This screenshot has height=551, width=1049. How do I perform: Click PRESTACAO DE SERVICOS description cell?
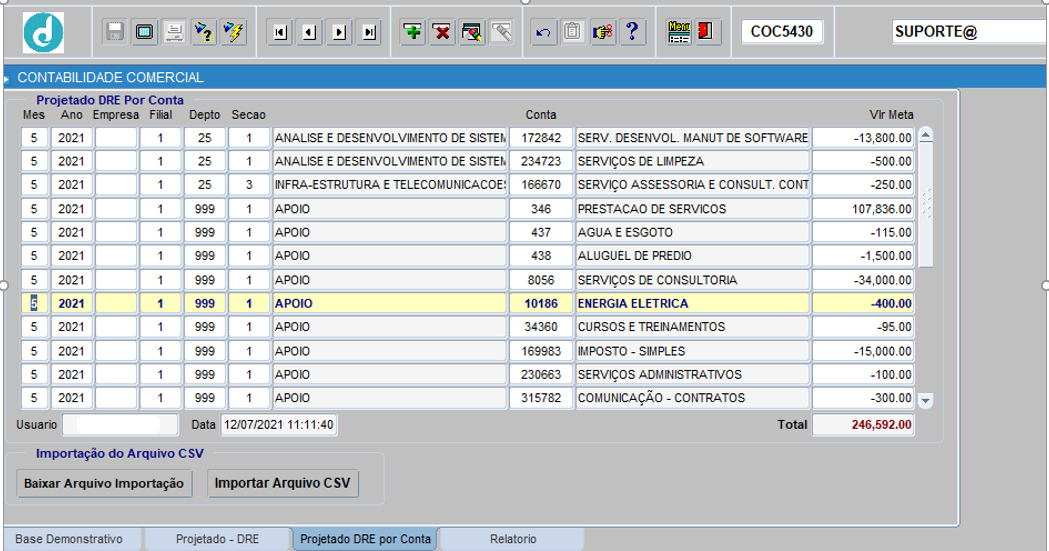pyautogui.click(x=692, y=209)
